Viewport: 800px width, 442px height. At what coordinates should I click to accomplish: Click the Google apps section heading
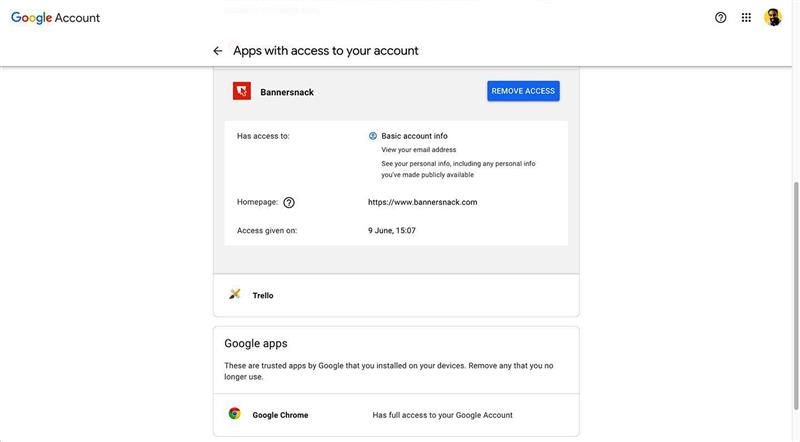coord(255,343)
